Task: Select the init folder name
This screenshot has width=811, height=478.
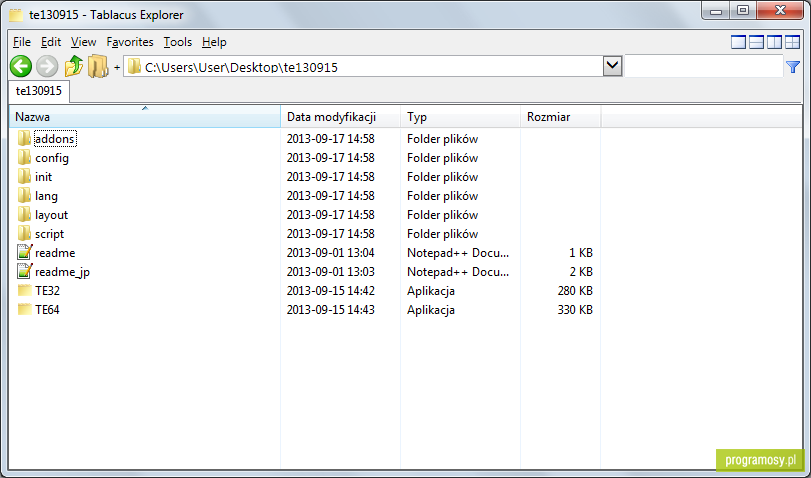Action: click(43, 177)
